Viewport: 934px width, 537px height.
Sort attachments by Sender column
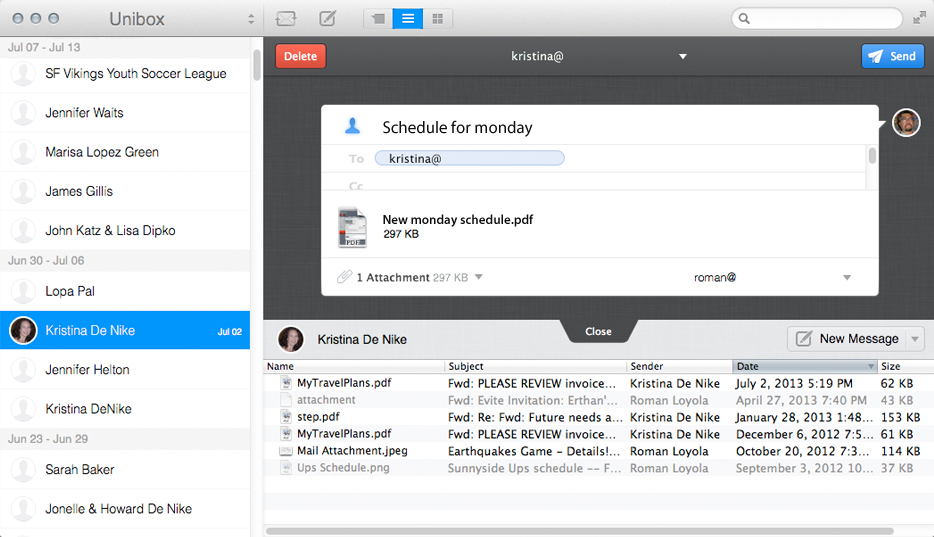coord(679,366)
